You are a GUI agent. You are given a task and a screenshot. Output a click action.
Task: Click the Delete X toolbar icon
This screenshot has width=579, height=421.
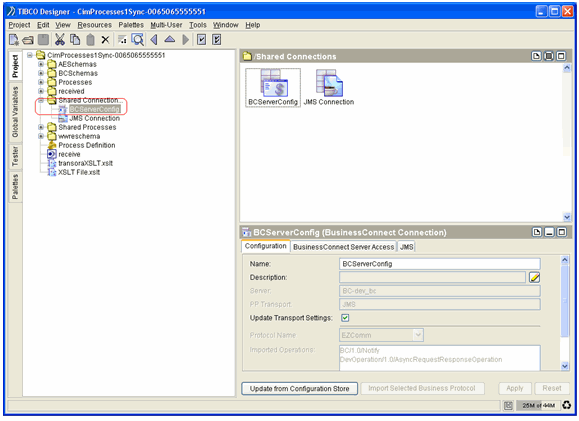(105, 40)
